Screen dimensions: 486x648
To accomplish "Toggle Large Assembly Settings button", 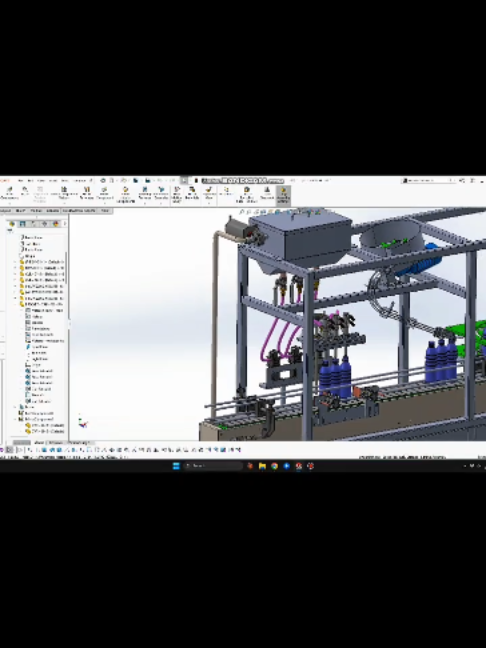I will coord(283,195).
